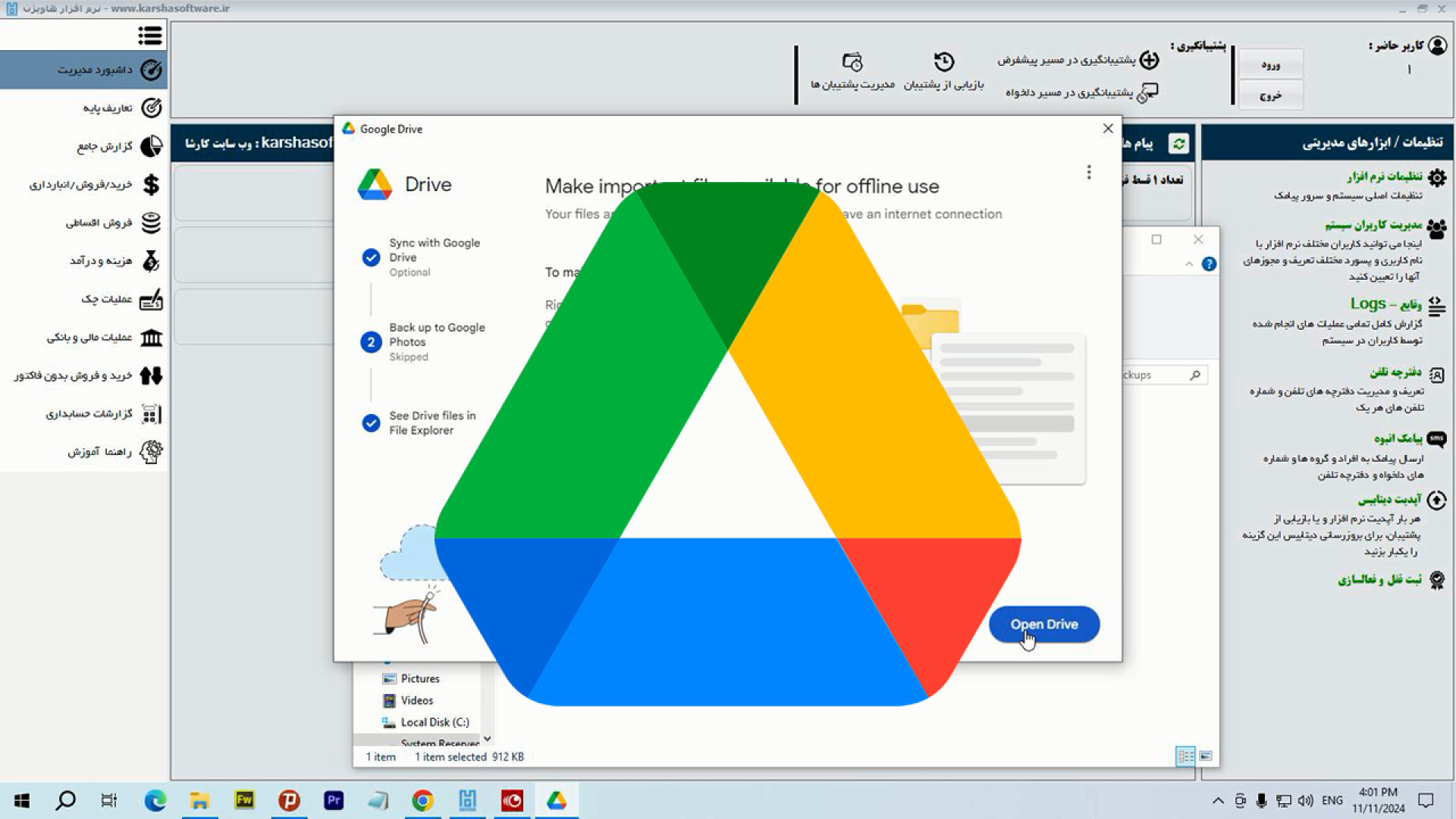Show hidden system tray icons
Screen dimensions: 1456x819
pyautogui.click(x=1218, y=801)
